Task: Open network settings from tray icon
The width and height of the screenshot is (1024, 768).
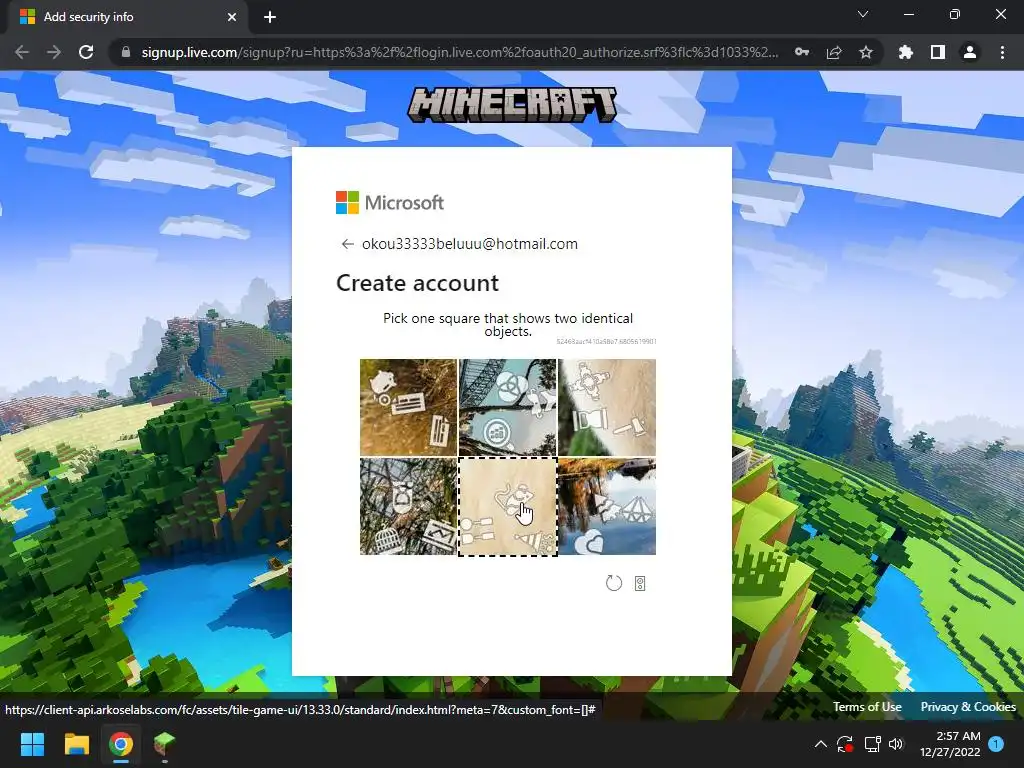Action: pos(872,744)
